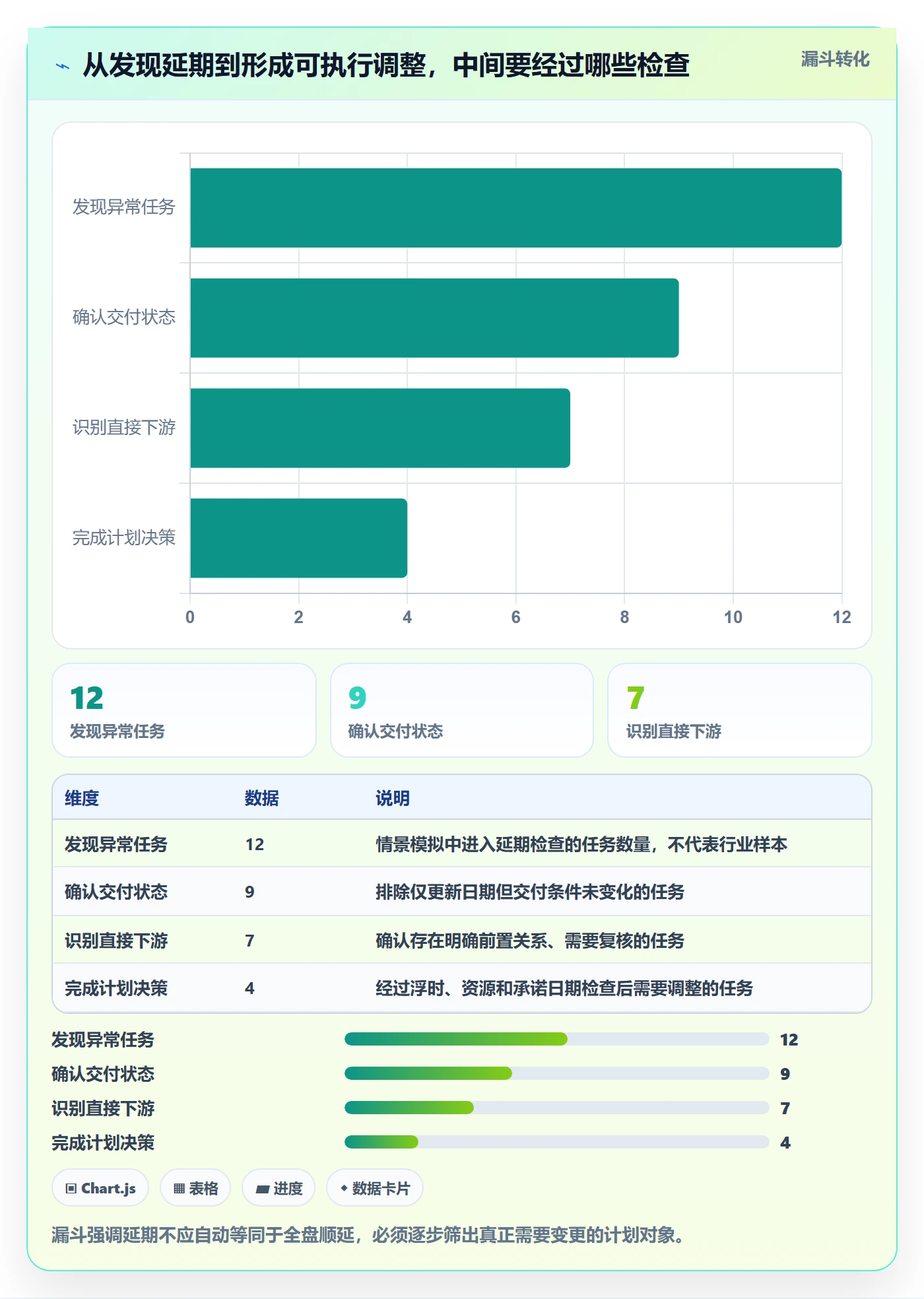Click the 表格 chip
This screenshot has height=1299, width=924.
pos(195,1188)
